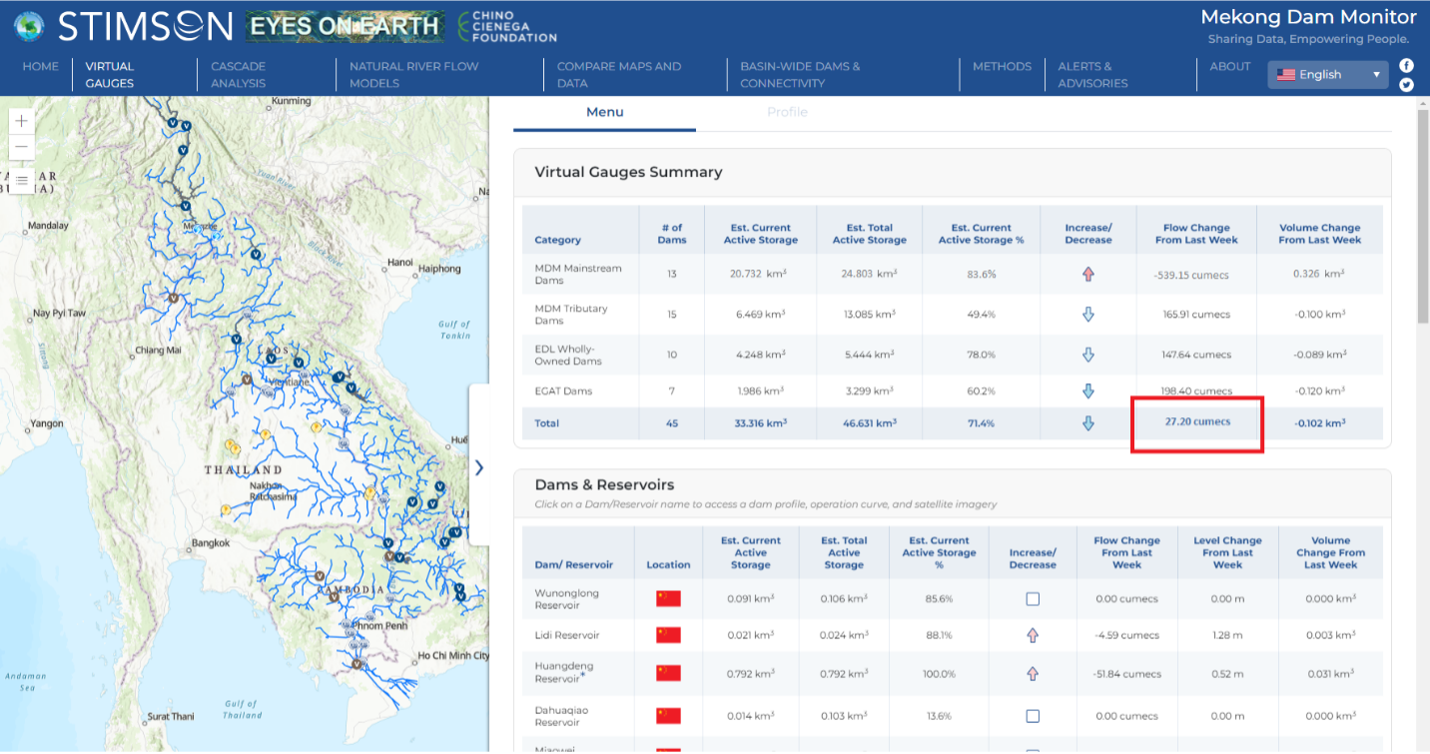This screenshot has height=754, width=1430.
Task: Open the Alerts & Advisories menu
Action: coord(1092,74)
